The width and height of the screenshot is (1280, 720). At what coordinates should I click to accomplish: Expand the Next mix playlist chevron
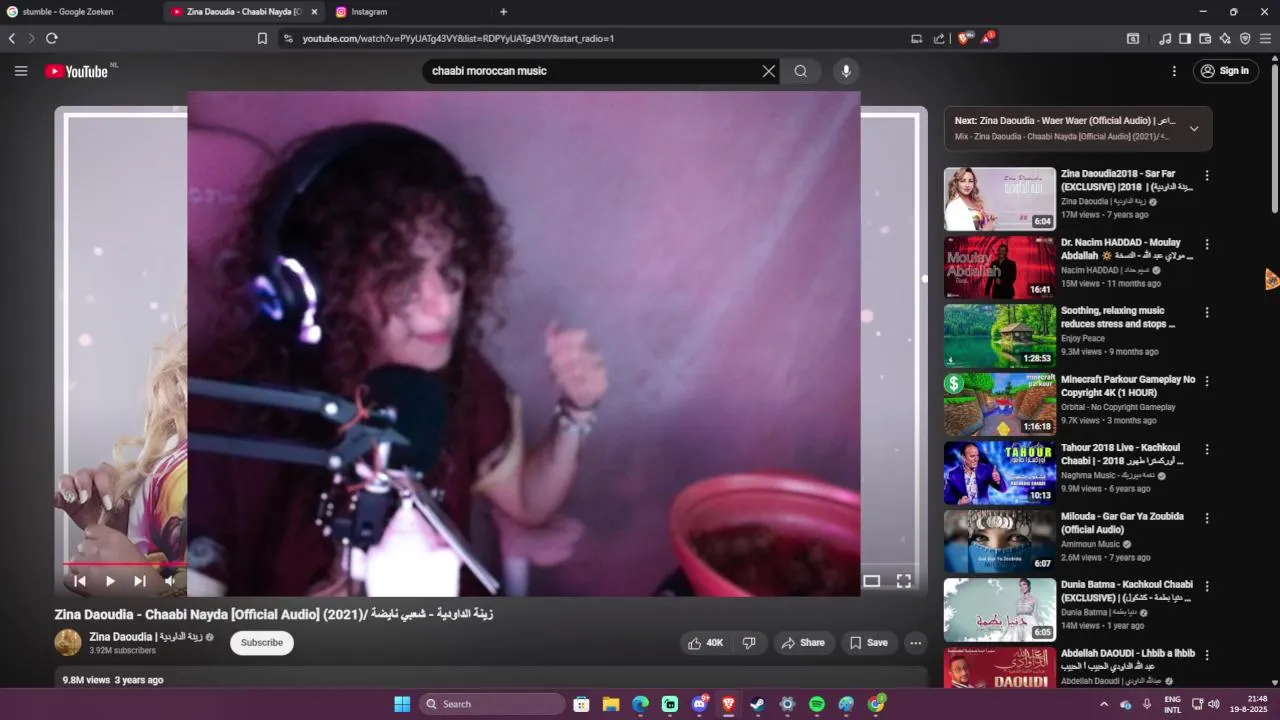1194,128
